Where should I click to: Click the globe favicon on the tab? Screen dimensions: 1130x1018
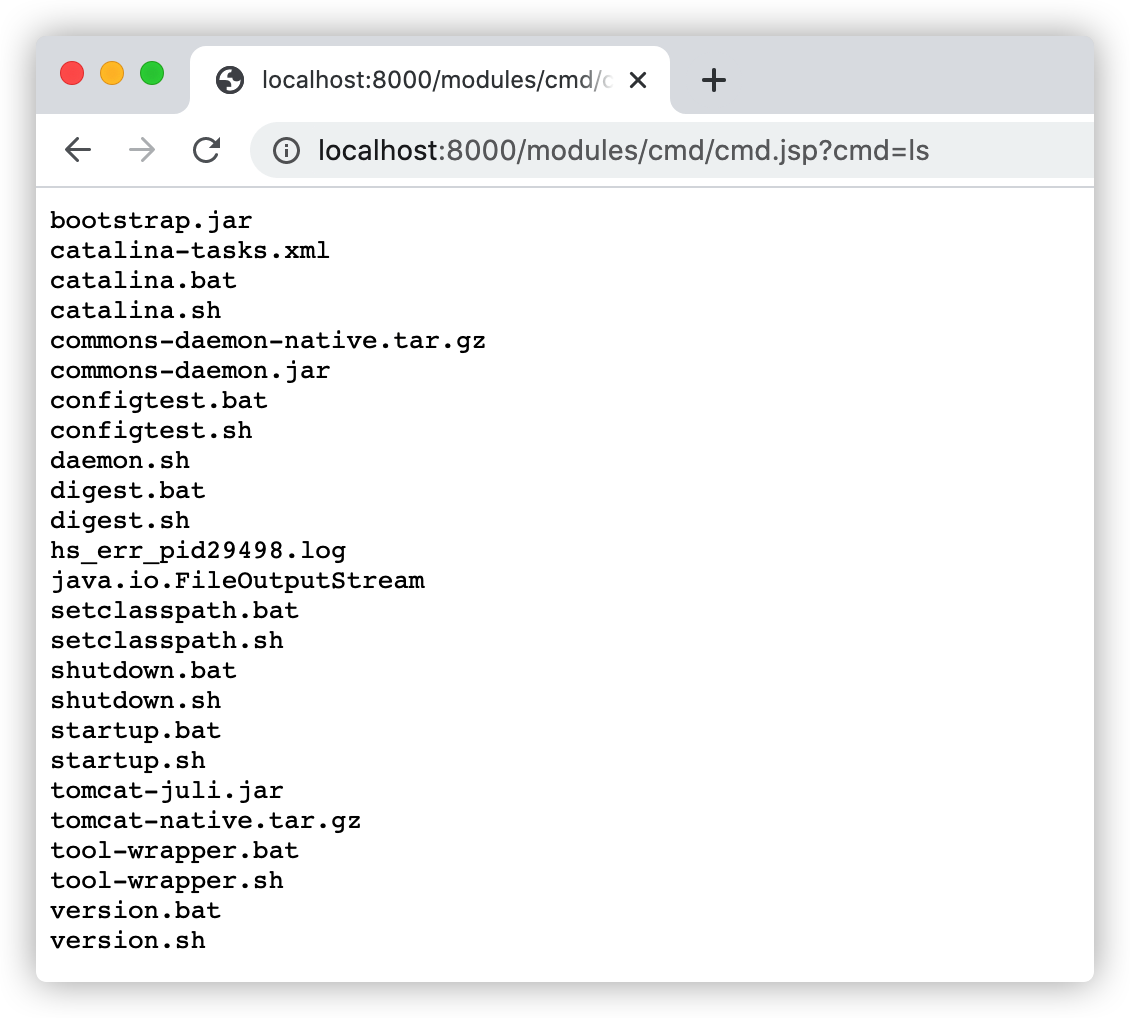tap(230, 80)
